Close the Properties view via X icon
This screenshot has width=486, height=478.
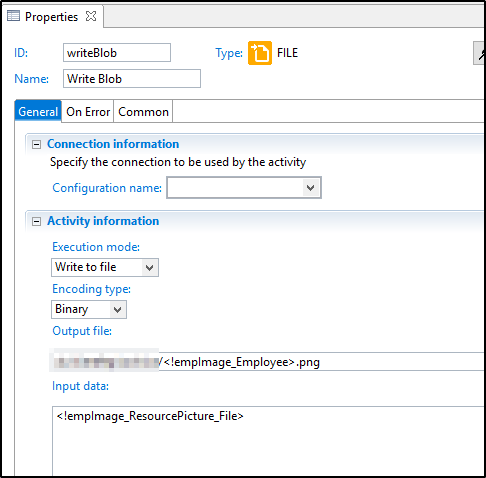[x=91, y=16]
